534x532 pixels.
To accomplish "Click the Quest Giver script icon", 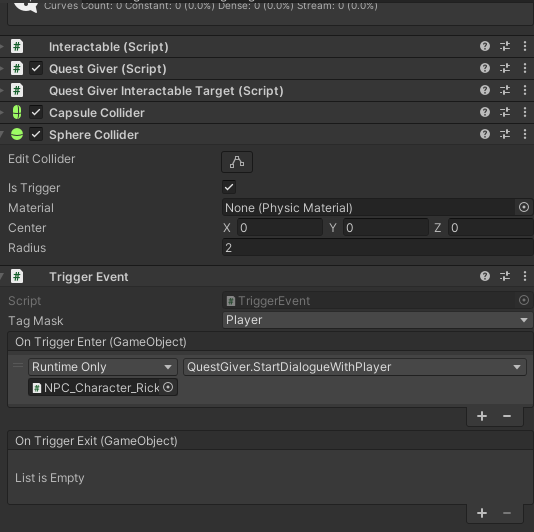I will click(x=17, y=68).
